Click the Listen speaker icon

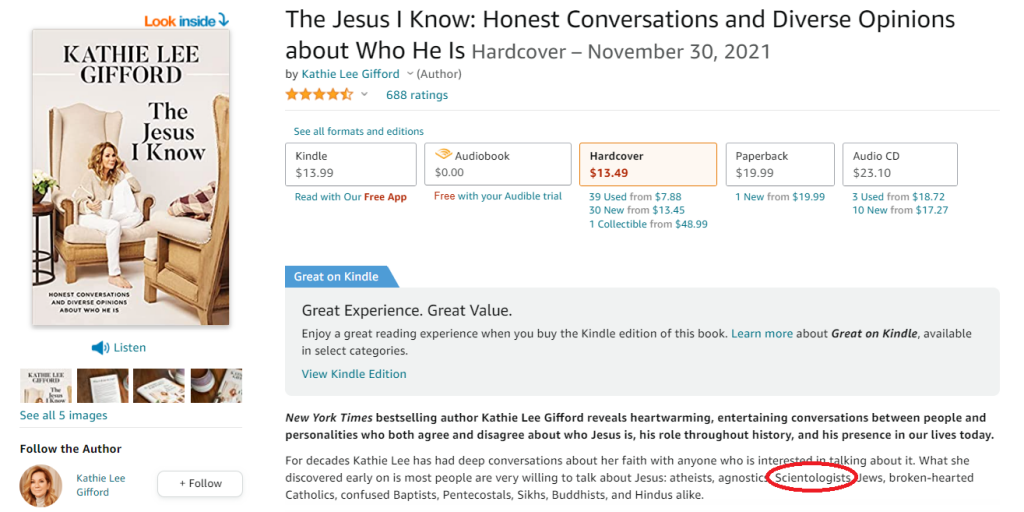tap(100, 348)
